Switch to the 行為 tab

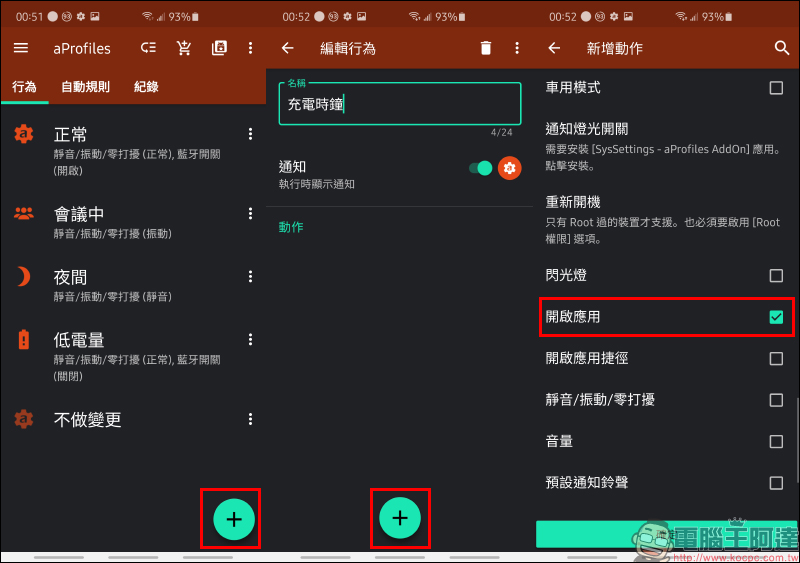click(x=24, y=87)
